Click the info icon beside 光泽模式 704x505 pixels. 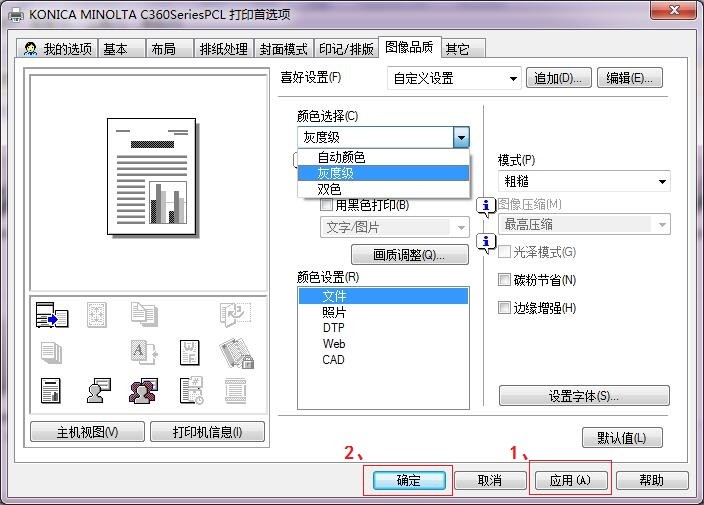486,241
